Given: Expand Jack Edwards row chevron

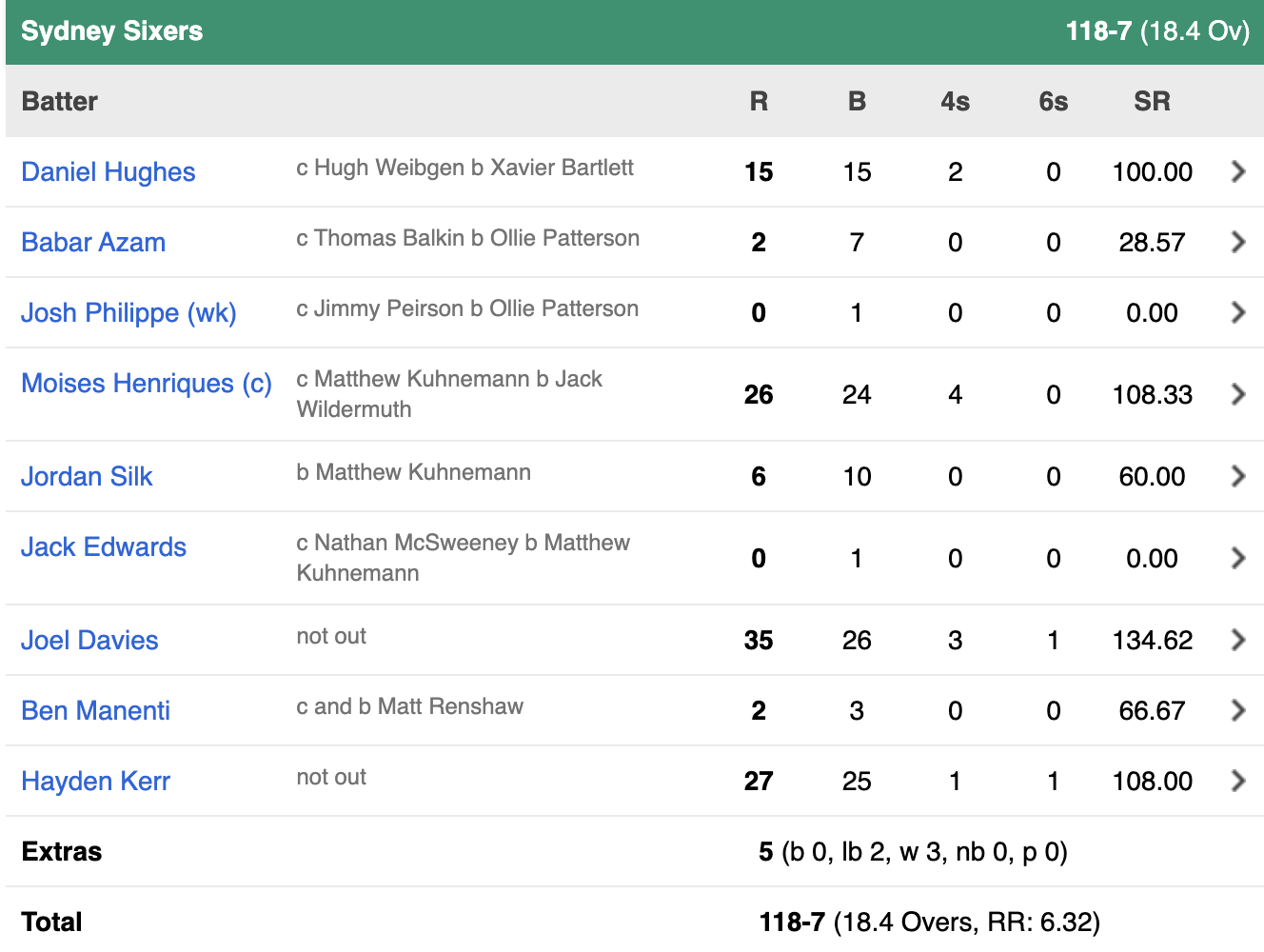Looking at the screenshot, I should [1238, 558].
